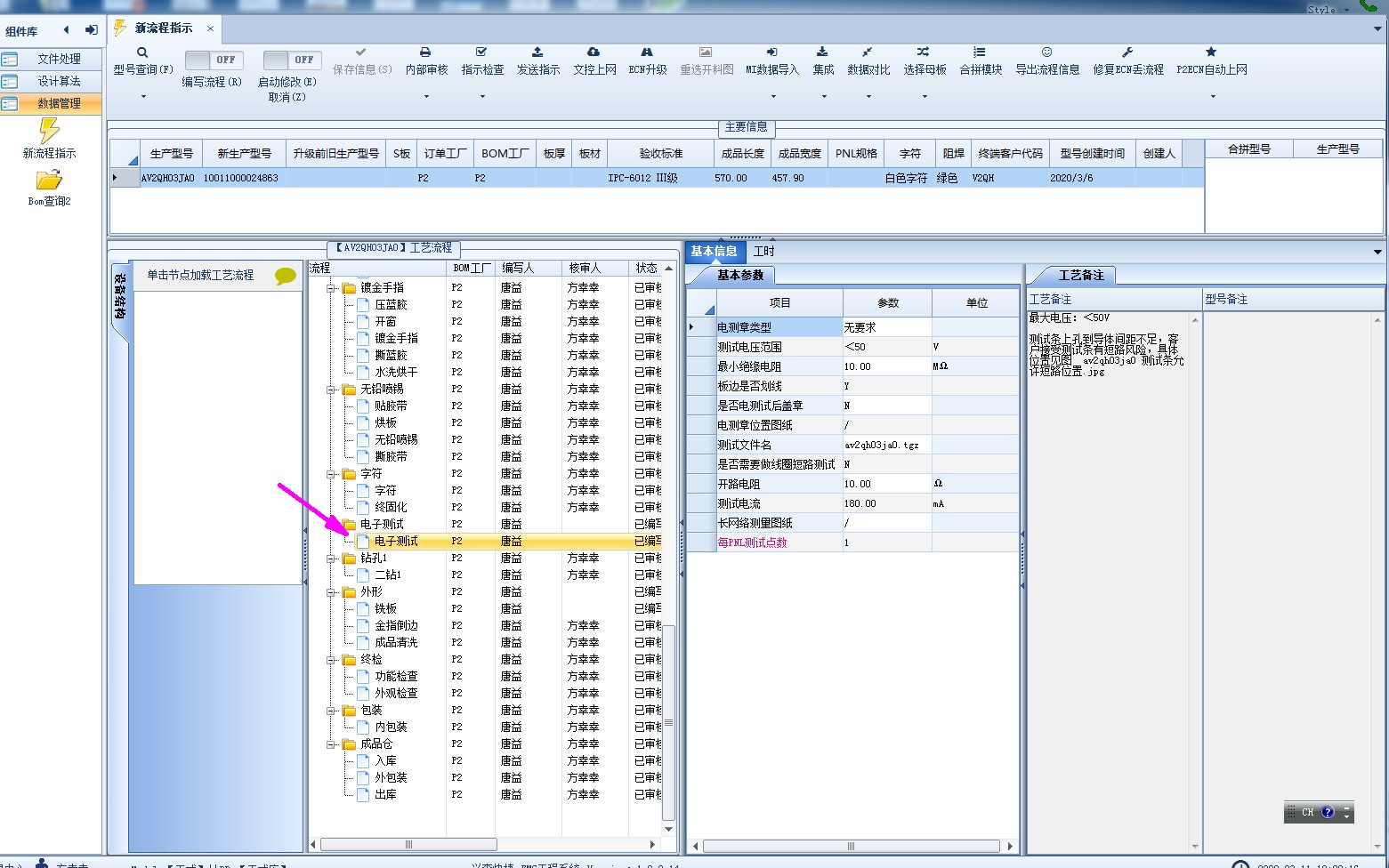Collapse sidebar with left triangle icon
Image resolution: width=1389 pixels, height=868 pixels.
pyautogui.click(x=67, y=30)
